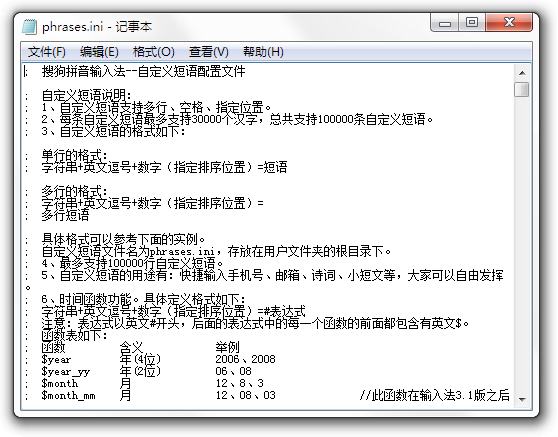Click the window title phrases.ini - 记事本

coord(97,27)
